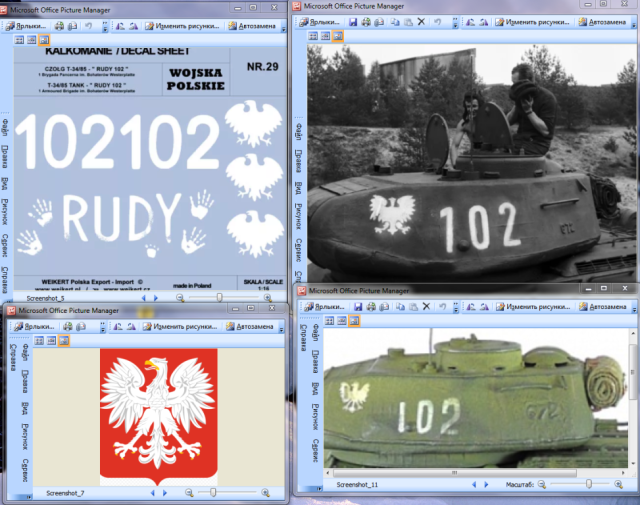This screenshot has width=640, height=505.
Task: Save the picture in the Screenshot_11 window
Action: tap(358, 307)
